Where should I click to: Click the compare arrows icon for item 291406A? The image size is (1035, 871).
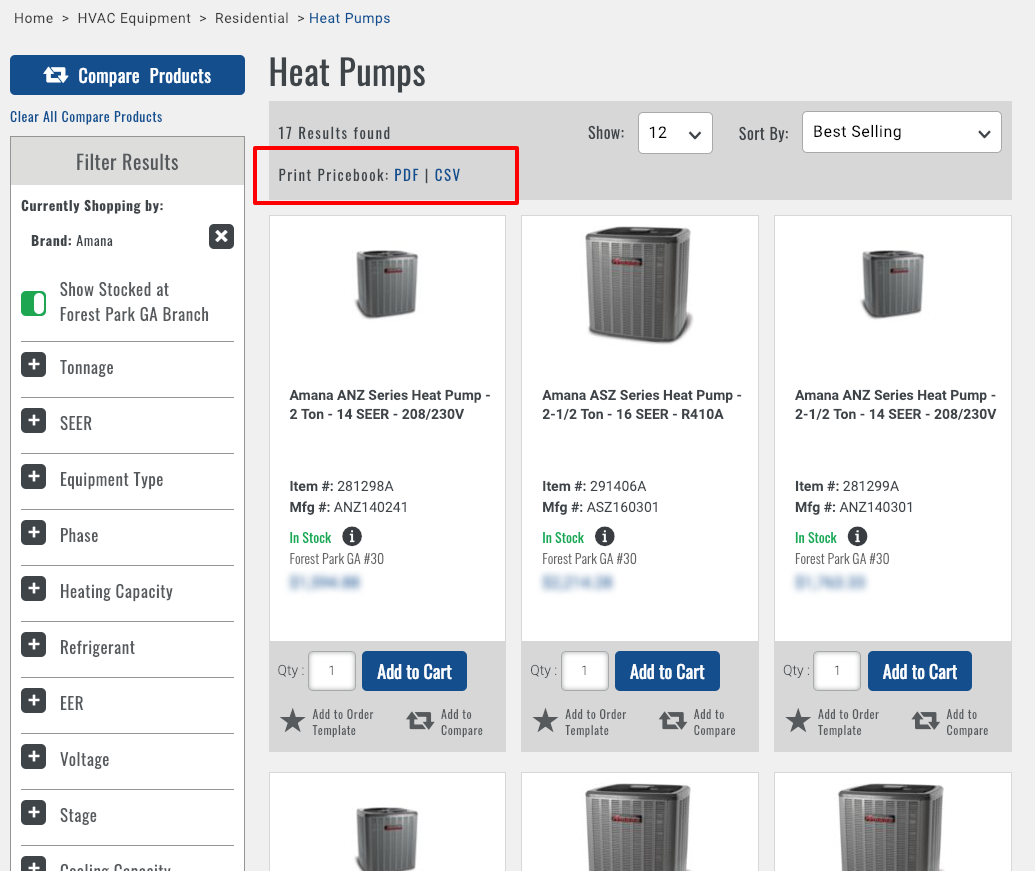click(x=673, y=721)
